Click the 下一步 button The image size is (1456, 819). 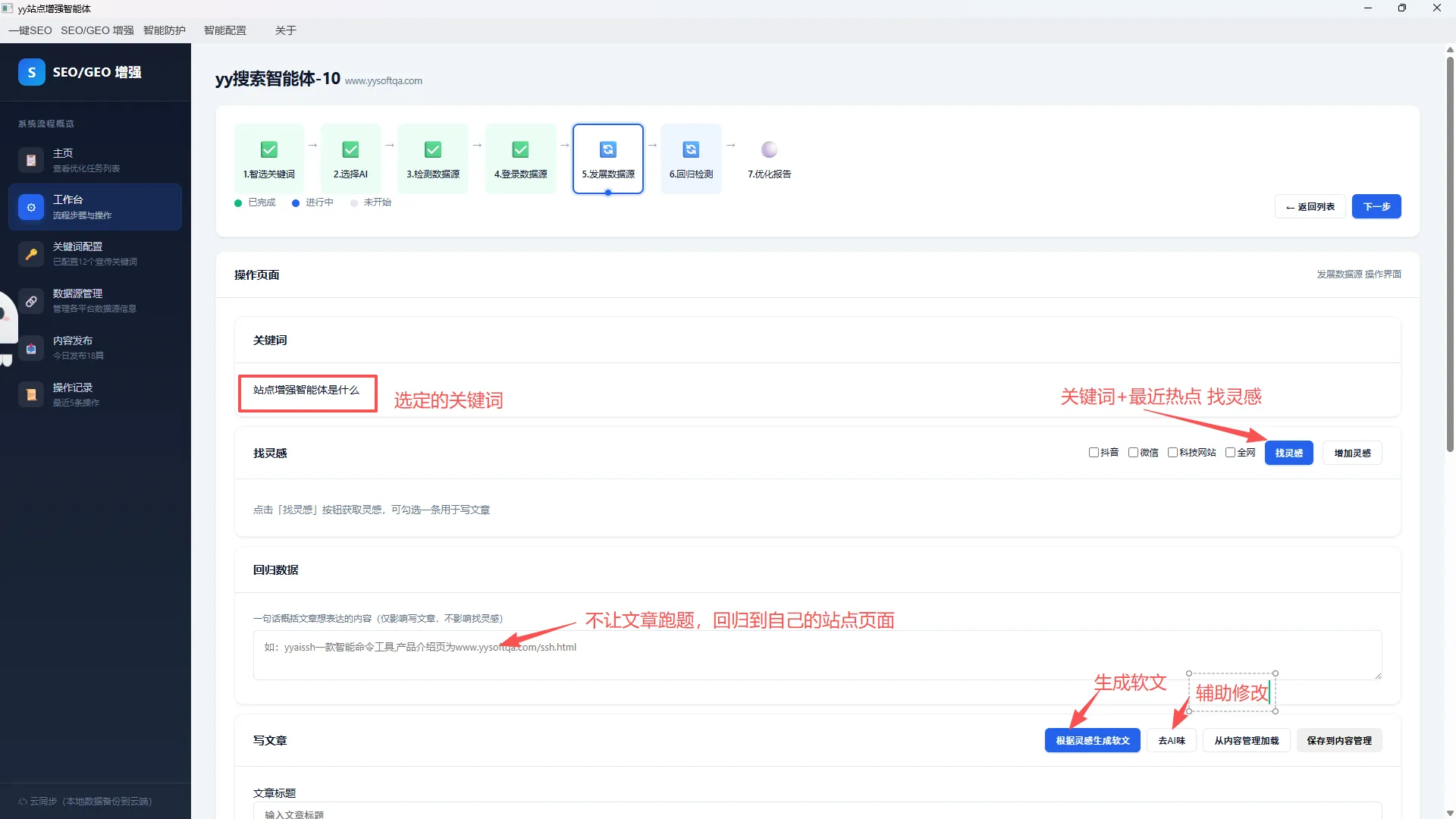1376,206
